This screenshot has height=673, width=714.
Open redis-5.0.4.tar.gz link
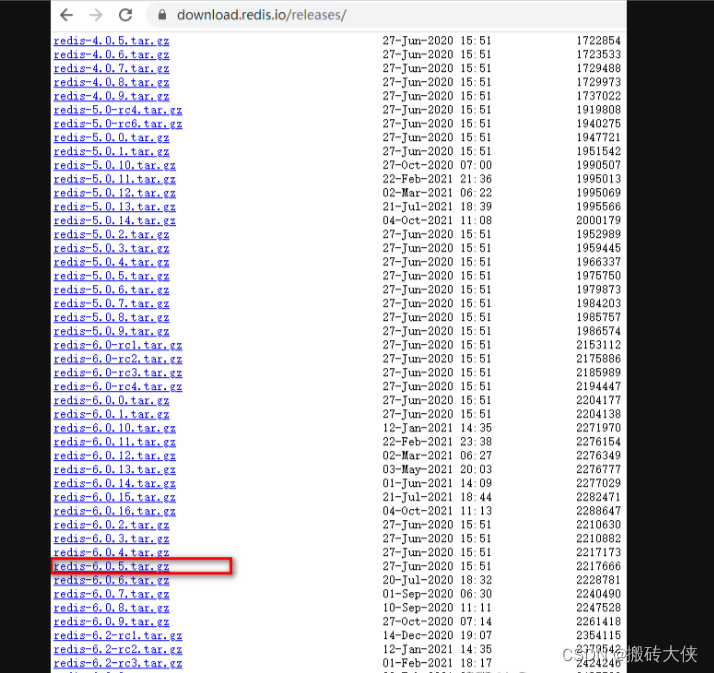(112, 262)
